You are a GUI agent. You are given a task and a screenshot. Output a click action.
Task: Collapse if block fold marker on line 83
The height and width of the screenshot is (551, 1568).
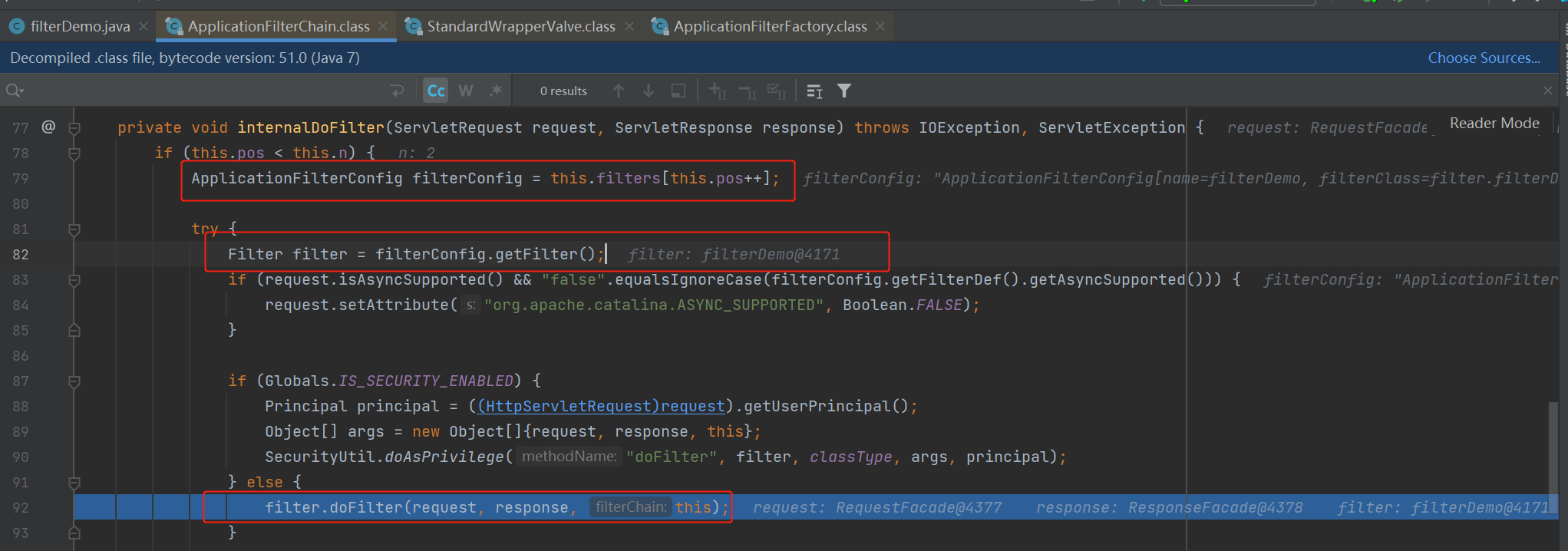[x=74, y=280]
